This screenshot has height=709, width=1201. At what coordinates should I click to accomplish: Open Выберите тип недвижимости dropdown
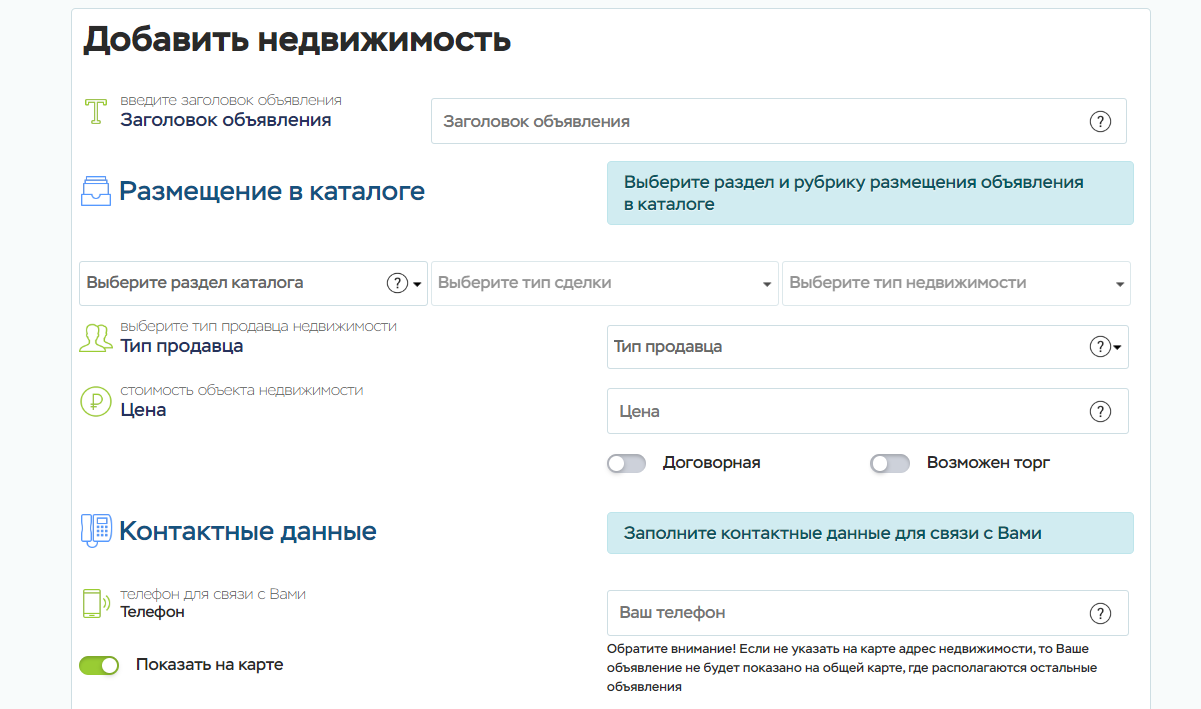pos(955,283)
